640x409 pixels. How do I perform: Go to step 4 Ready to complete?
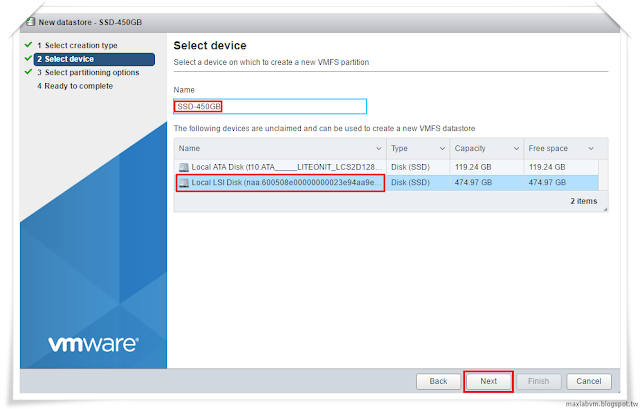pos(75,86)
